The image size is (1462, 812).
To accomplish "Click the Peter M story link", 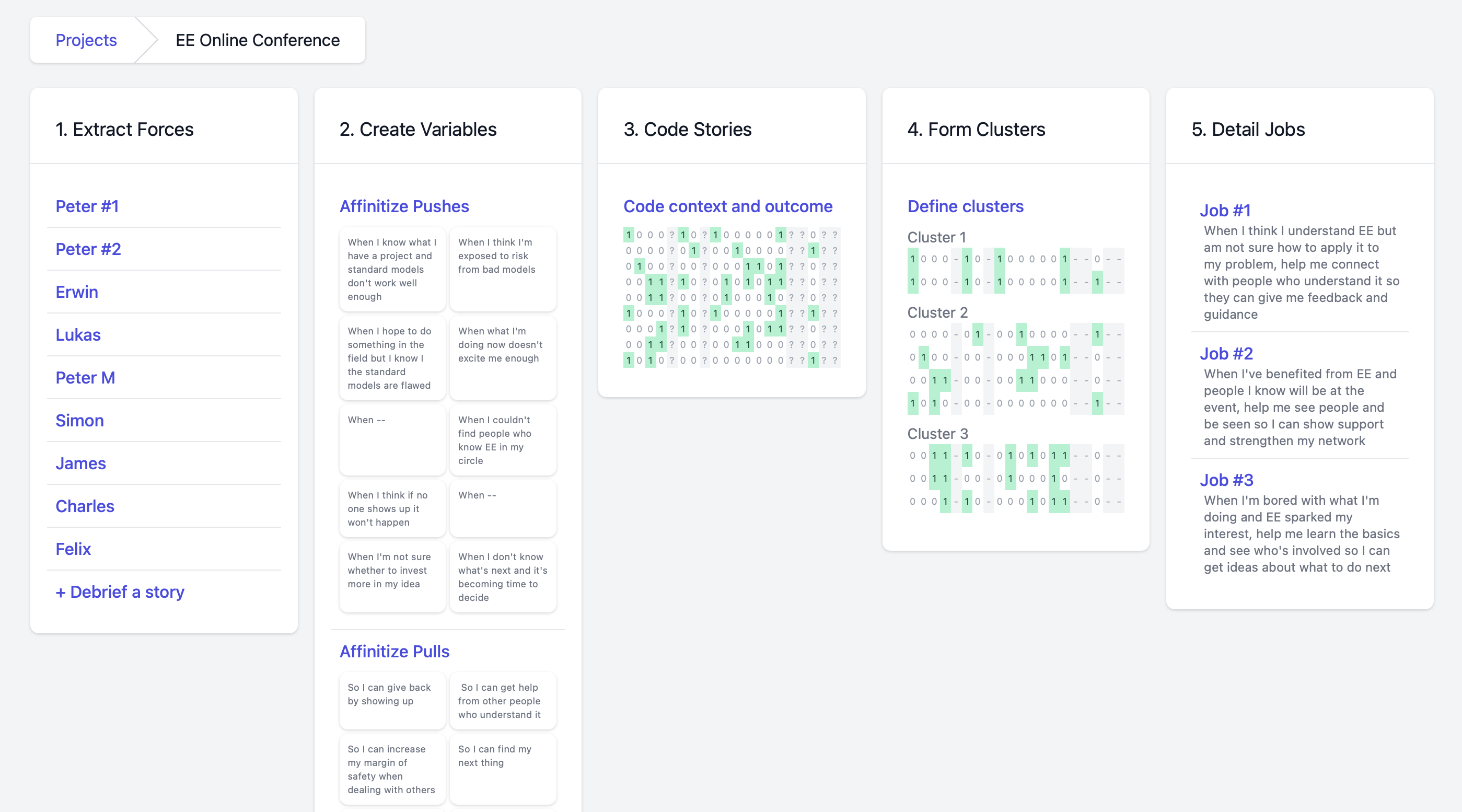I will [85, 377].
